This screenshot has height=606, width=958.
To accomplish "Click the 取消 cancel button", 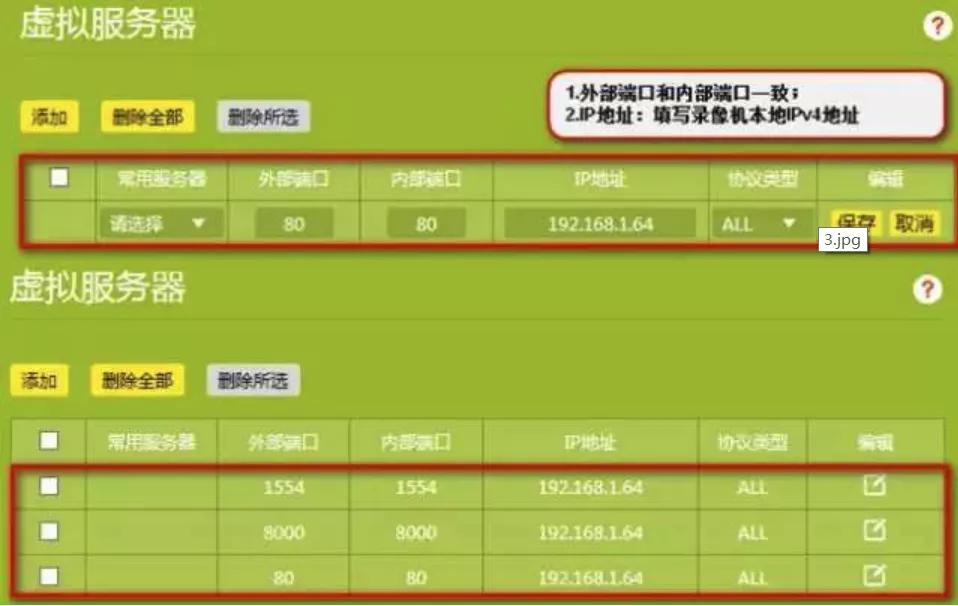I will [916, 224].
